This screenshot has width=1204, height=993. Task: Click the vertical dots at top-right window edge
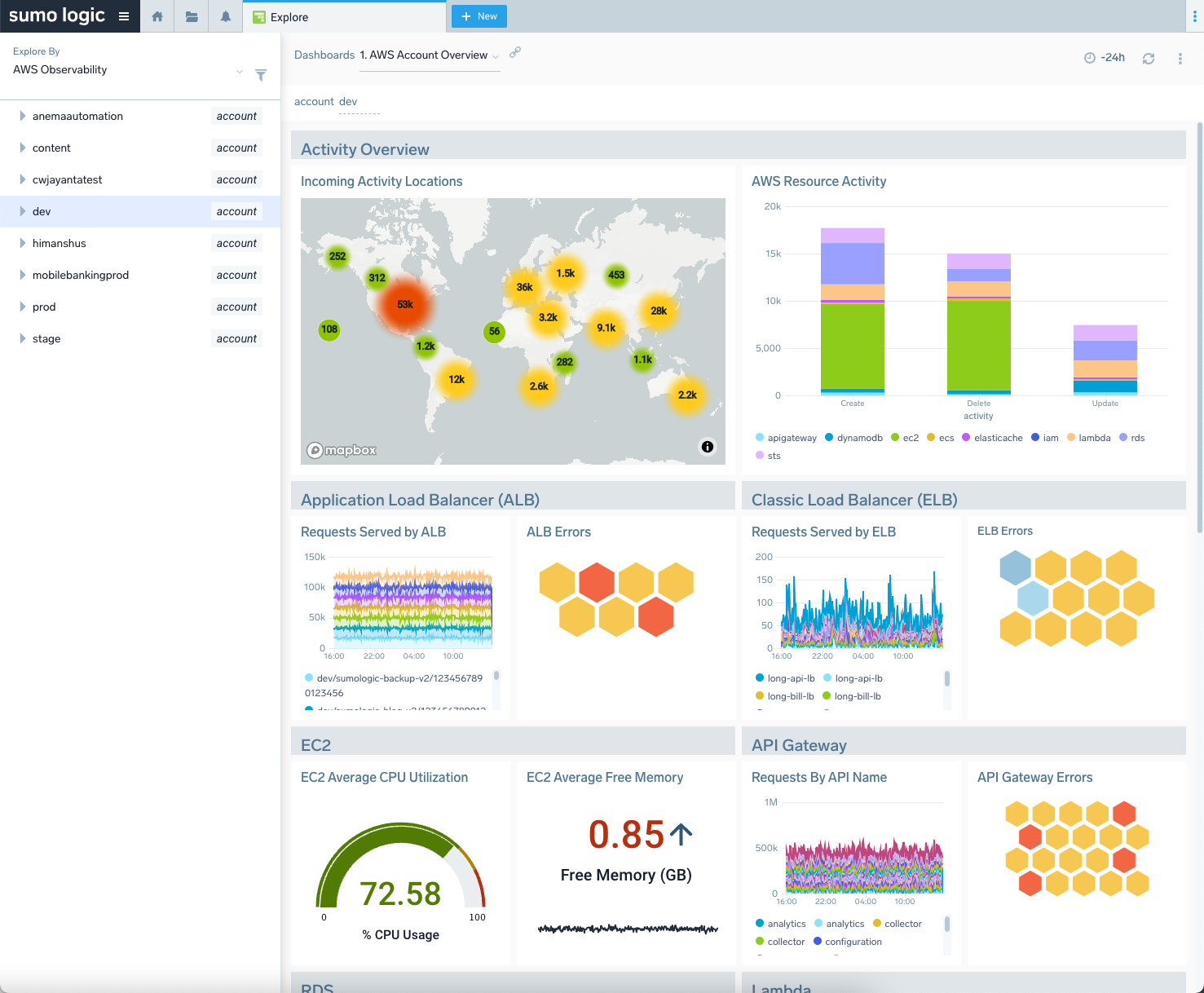click(1195, 16)
